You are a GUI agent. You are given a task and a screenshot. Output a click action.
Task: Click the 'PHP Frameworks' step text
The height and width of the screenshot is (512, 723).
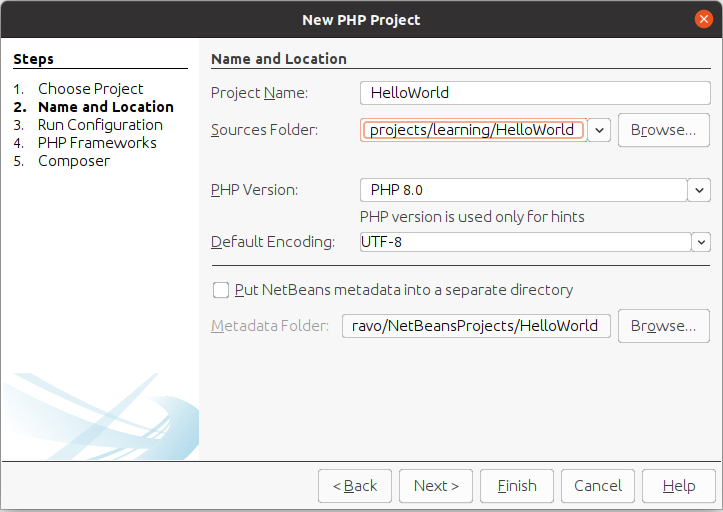pyautogui.click(x=97, y=143)
